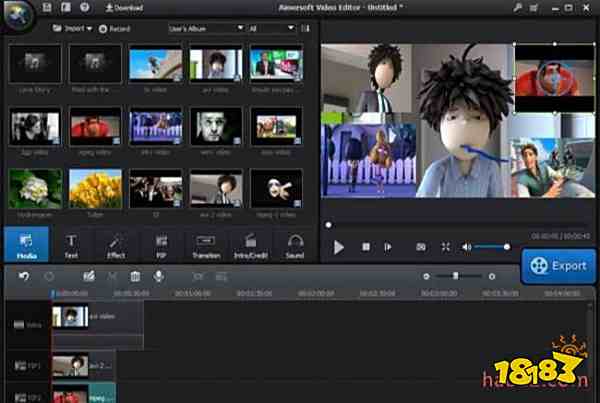Toggle full screen preview

pyautogui.click(x=445, y=246)
